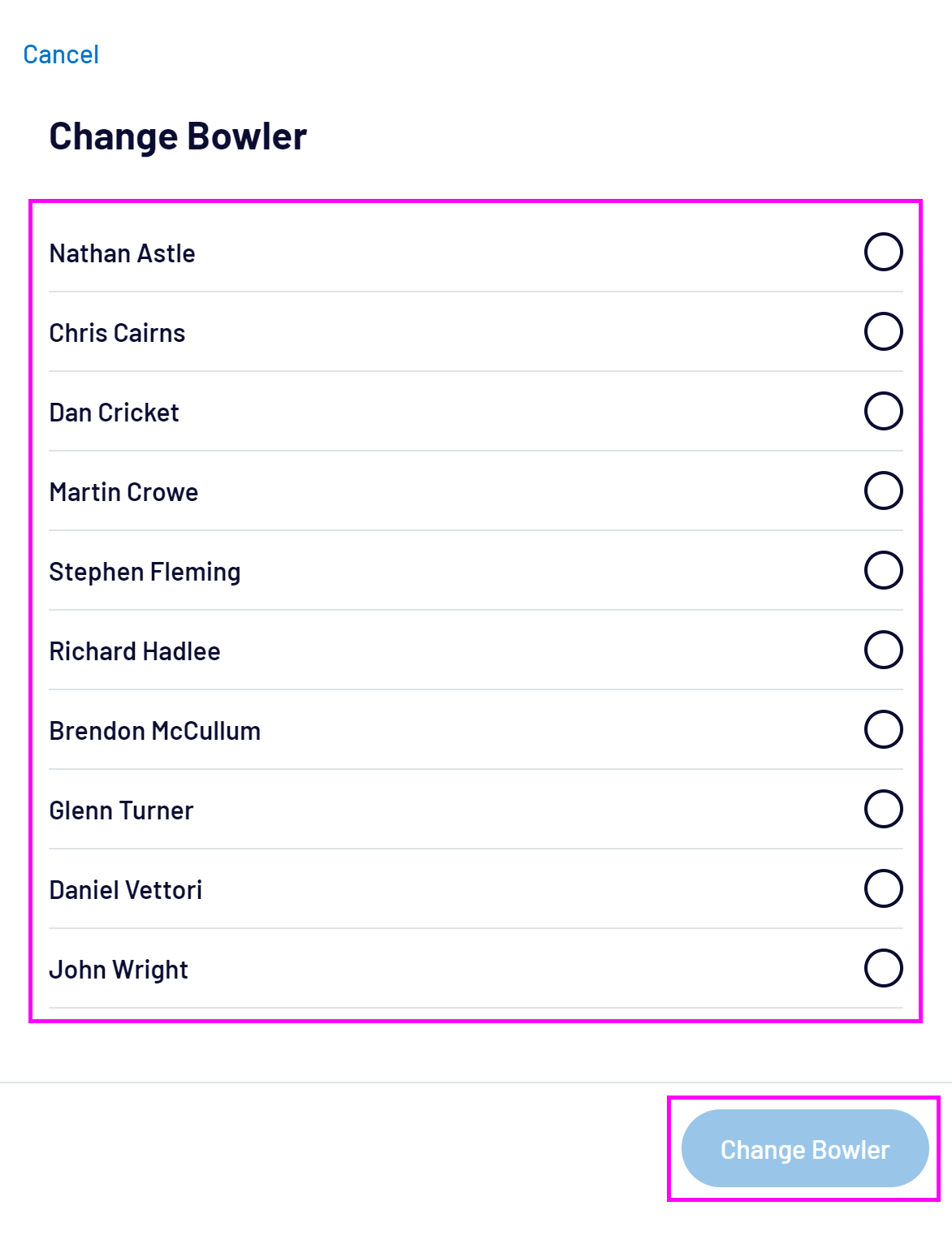
Task: Select Daniel Vettori radio circle
Action: click(883, 888)
